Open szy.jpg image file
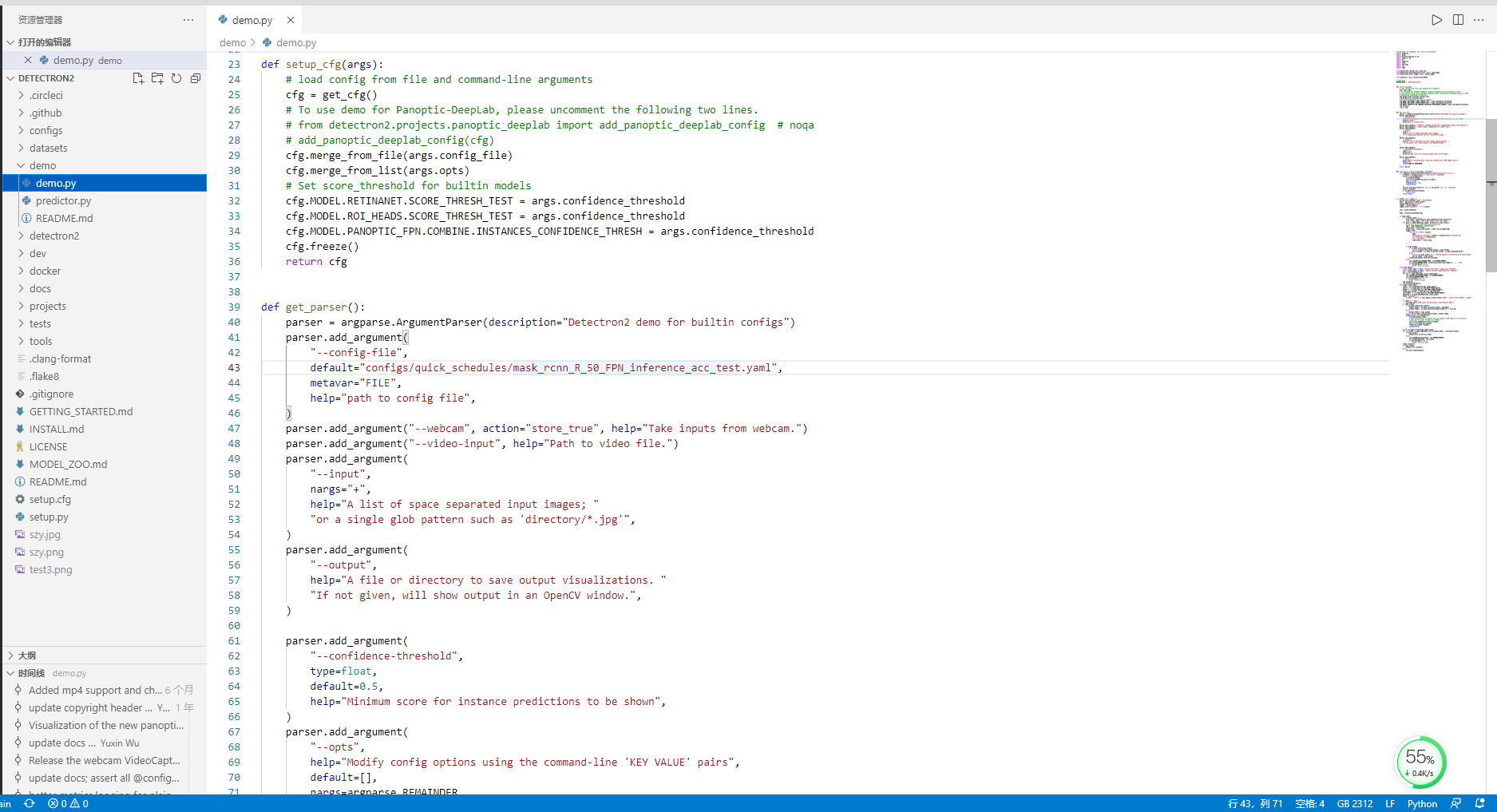Image resolution: width=1497 pixels, height=812 pixels. (x=45, y=534)
